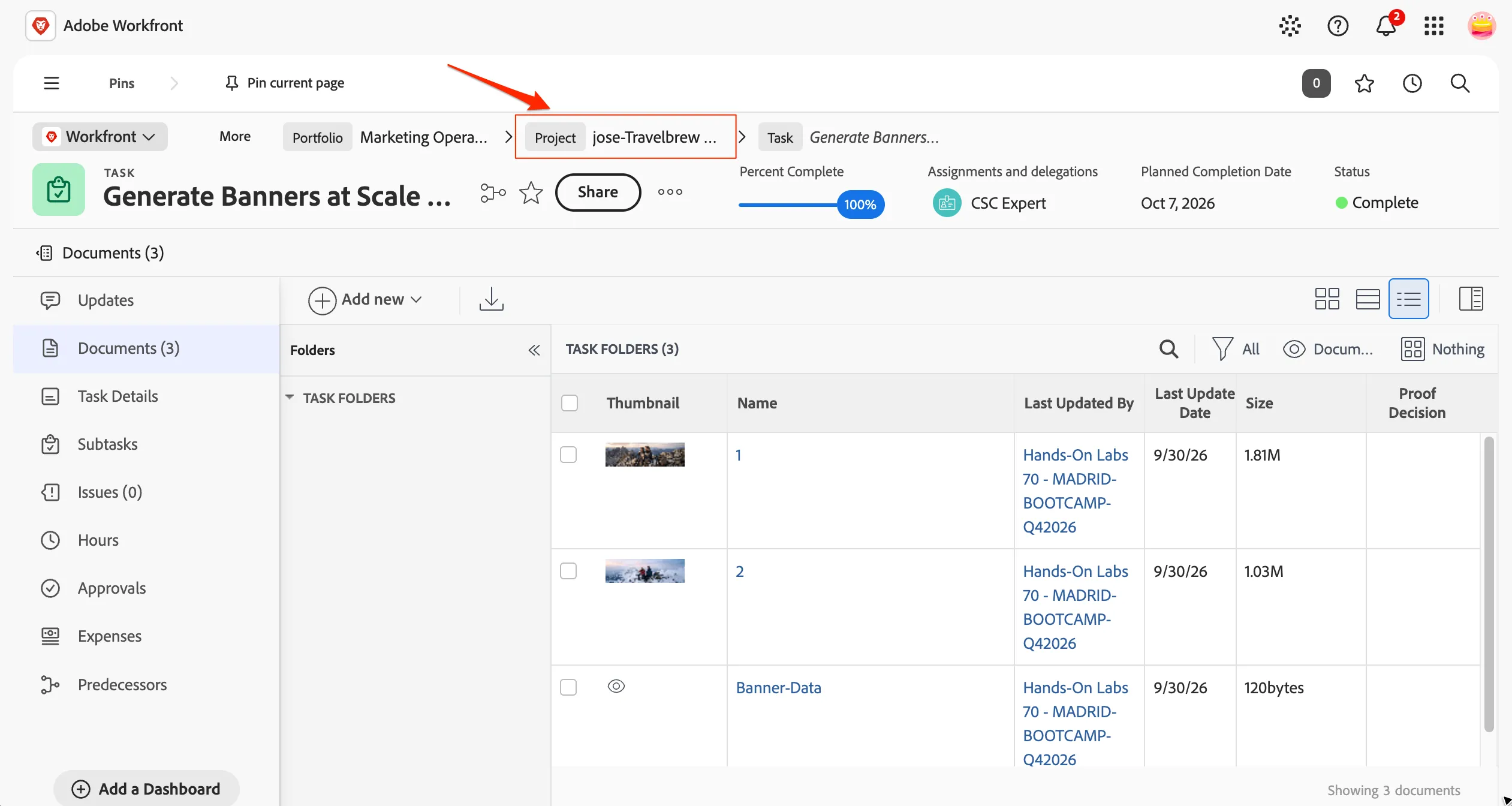Open the summary side panel icon
Image resolution: width=1512 pixels, height=806 pixels.
(1471, 299)
